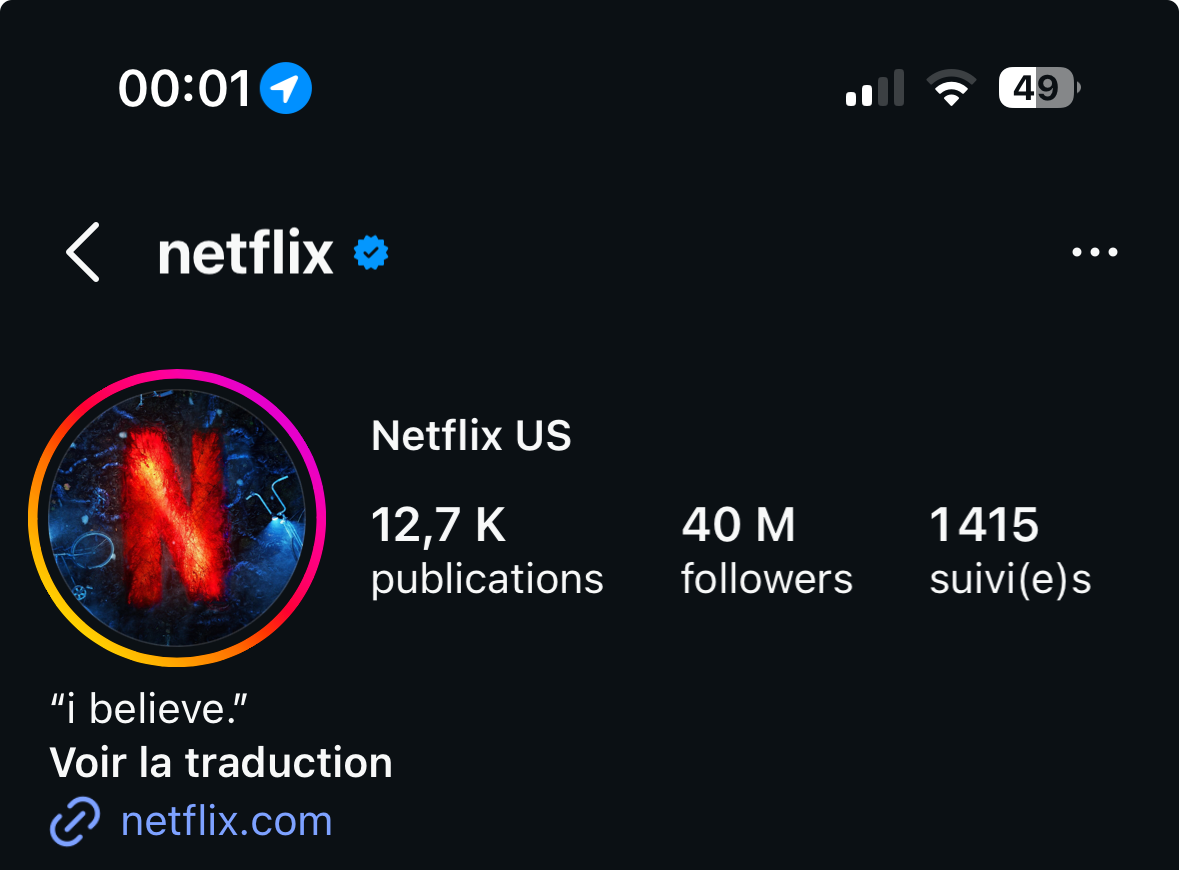
Task: Tap the word followers under 40 M
Action: pos(767,580)
